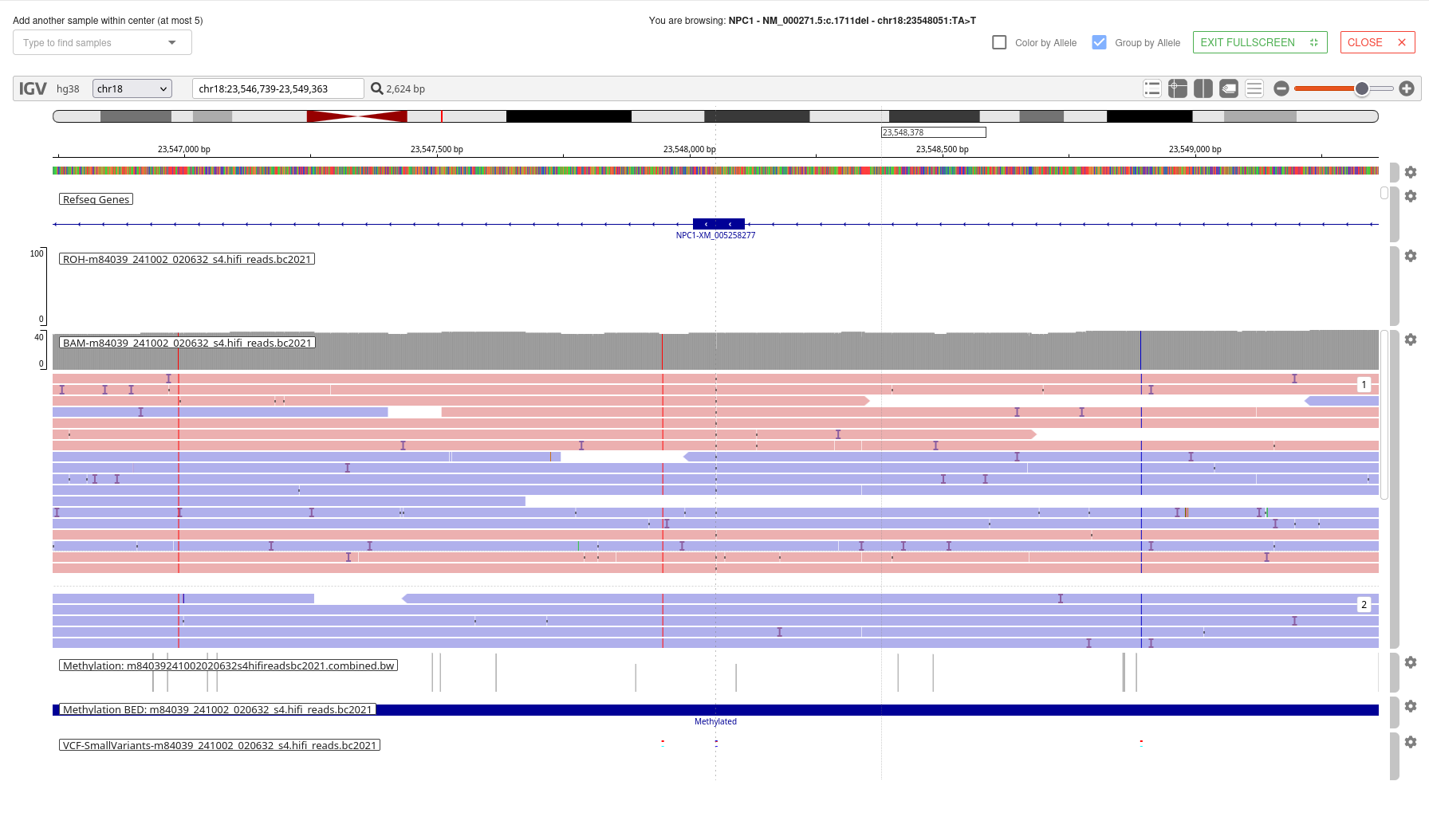1429x840 pixels.
Task: Click the allele group 1 badge
Action: point(1364,385)
